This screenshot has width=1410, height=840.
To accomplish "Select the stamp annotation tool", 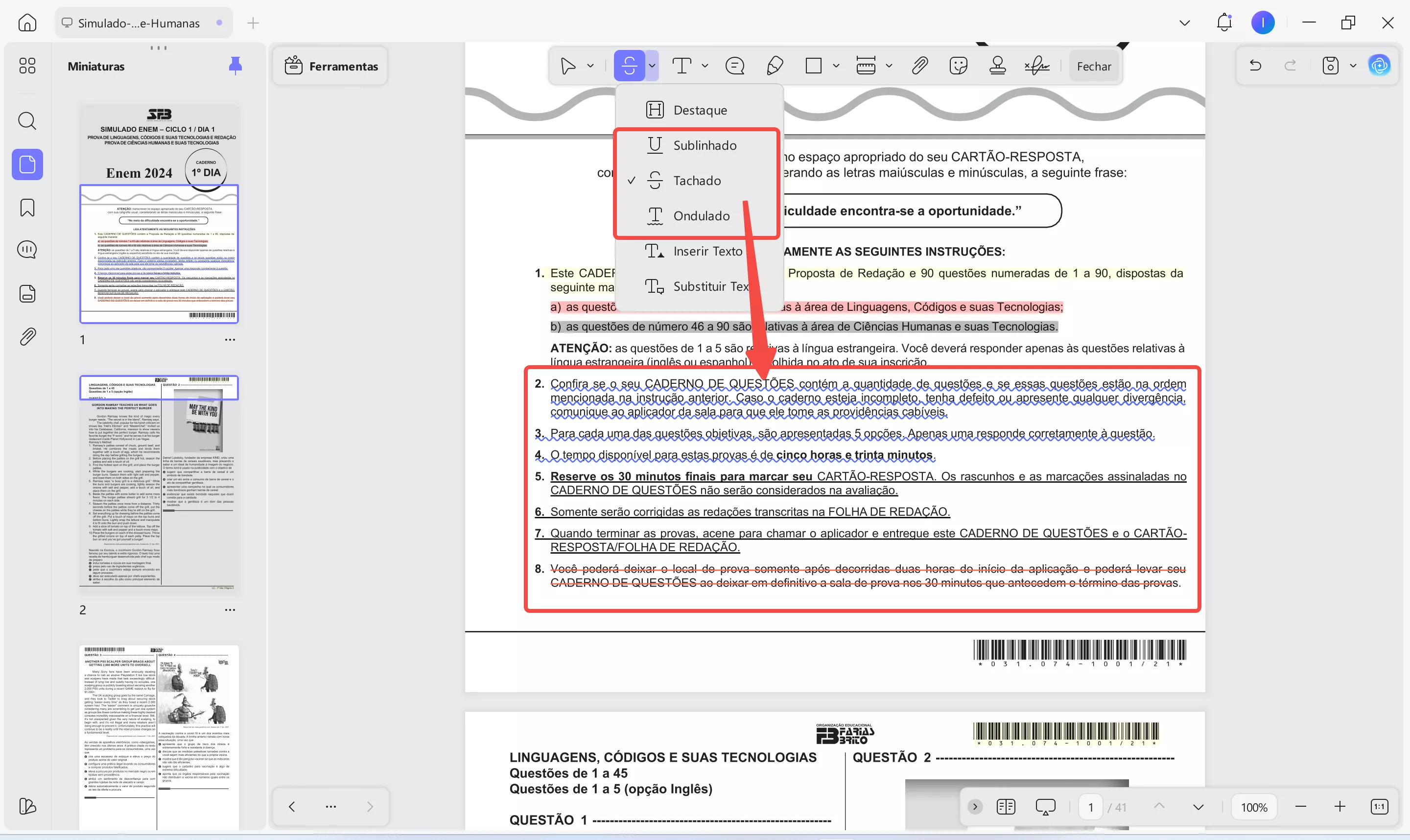I will pyautogui.click(x=997, y=65).
